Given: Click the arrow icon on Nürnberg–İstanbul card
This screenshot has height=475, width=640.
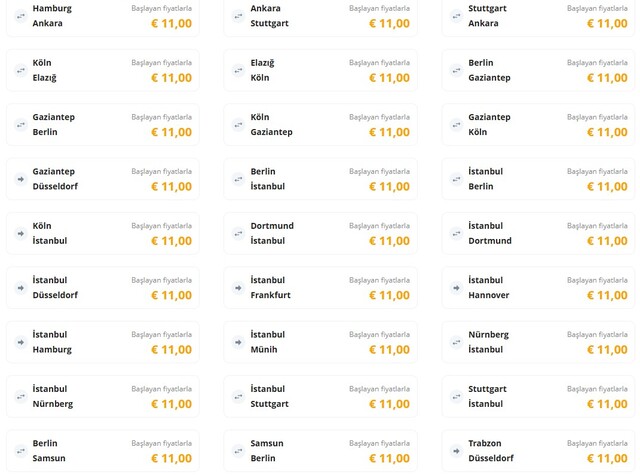Looking at the screenshot, I should [456, 342].
